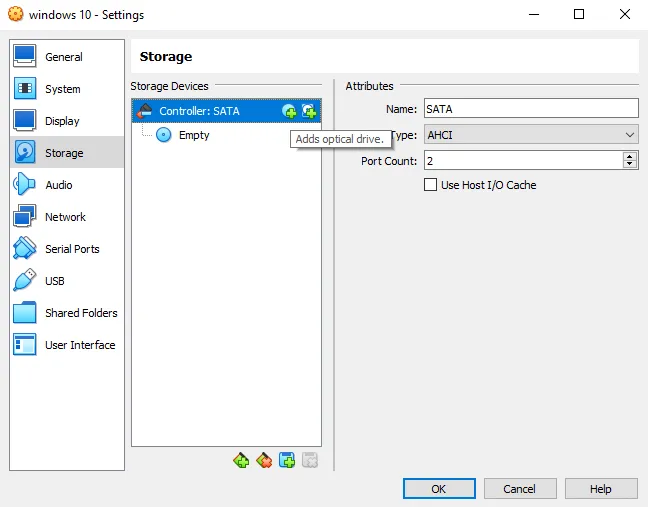The height and width of the screenshot is (507, 648).
Task: Click the Empty optical disc icon
Action: (164, 135)
